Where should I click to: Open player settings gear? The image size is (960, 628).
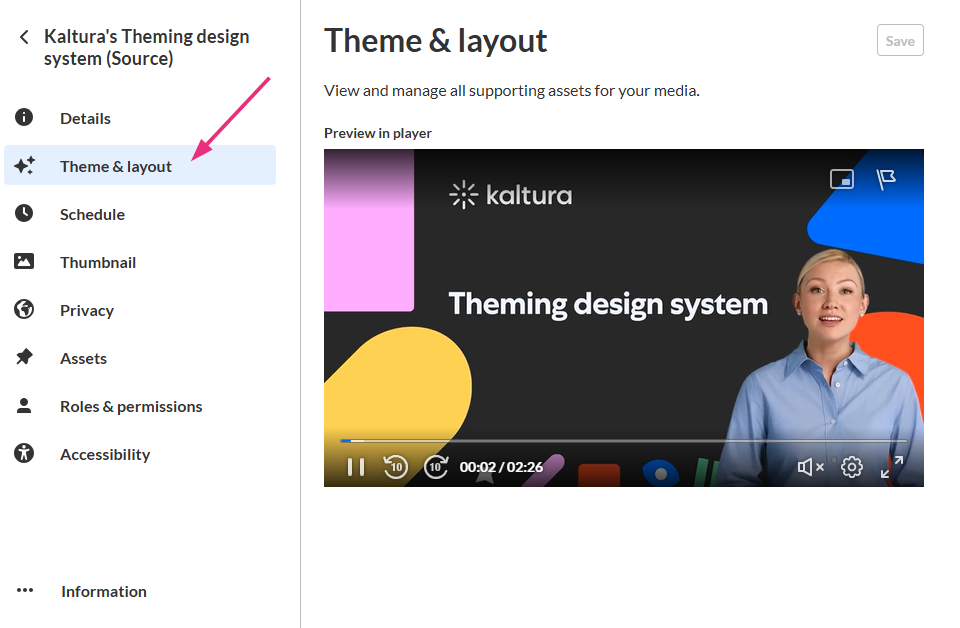[852, 467]
